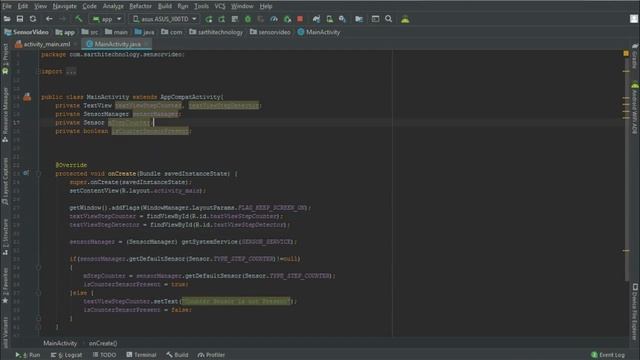
Task: Click the Apply Changes and Restart Activity icon
Action: (x=222, y=19)
